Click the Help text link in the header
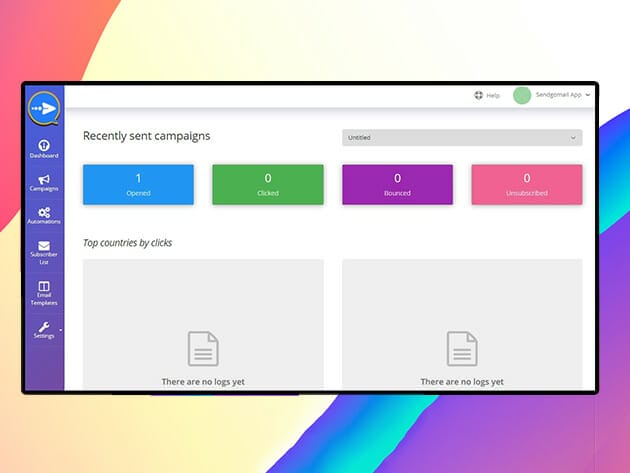This screenshot has height=473, width=630. click(493, 95)
